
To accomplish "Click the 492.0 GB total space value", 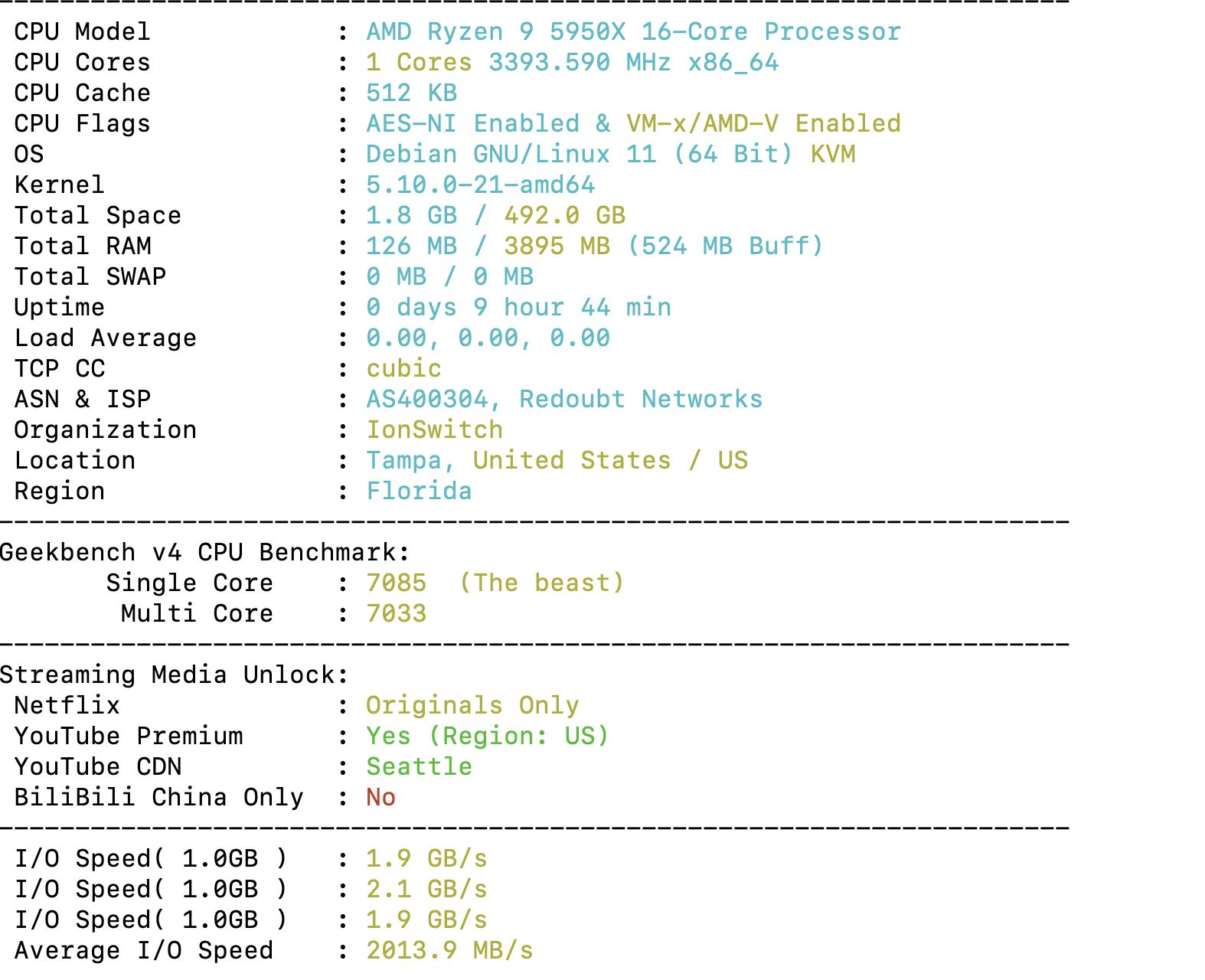I will pos(564,216).
